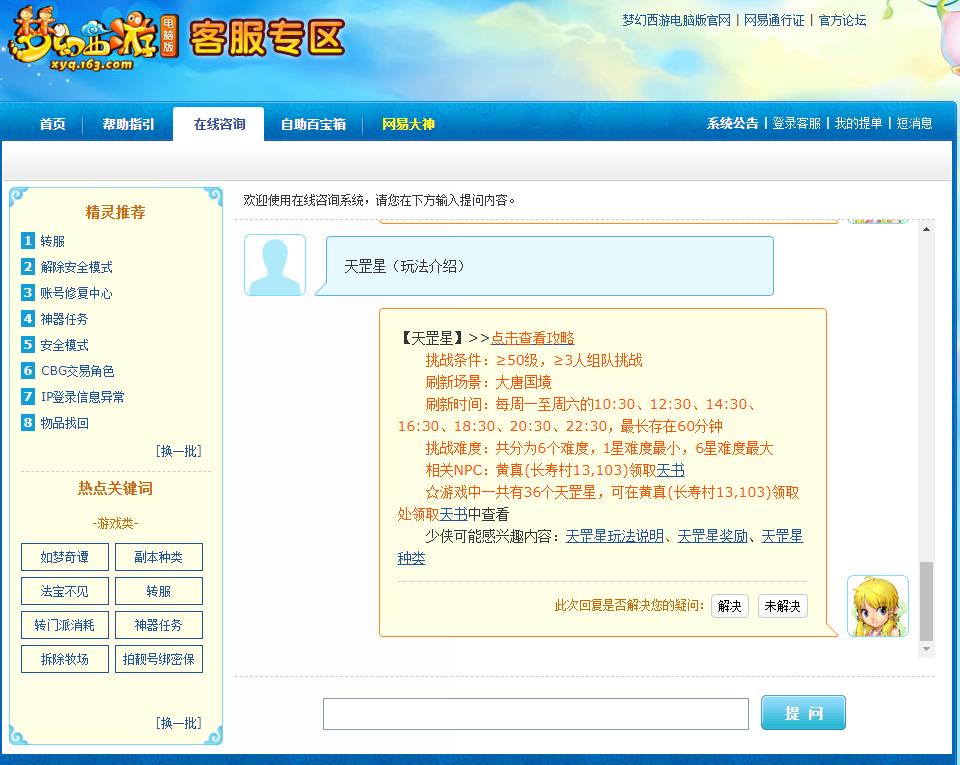
Task: Click the number 5 badge beside 安全模式
Action: click(x=28, y=345)
